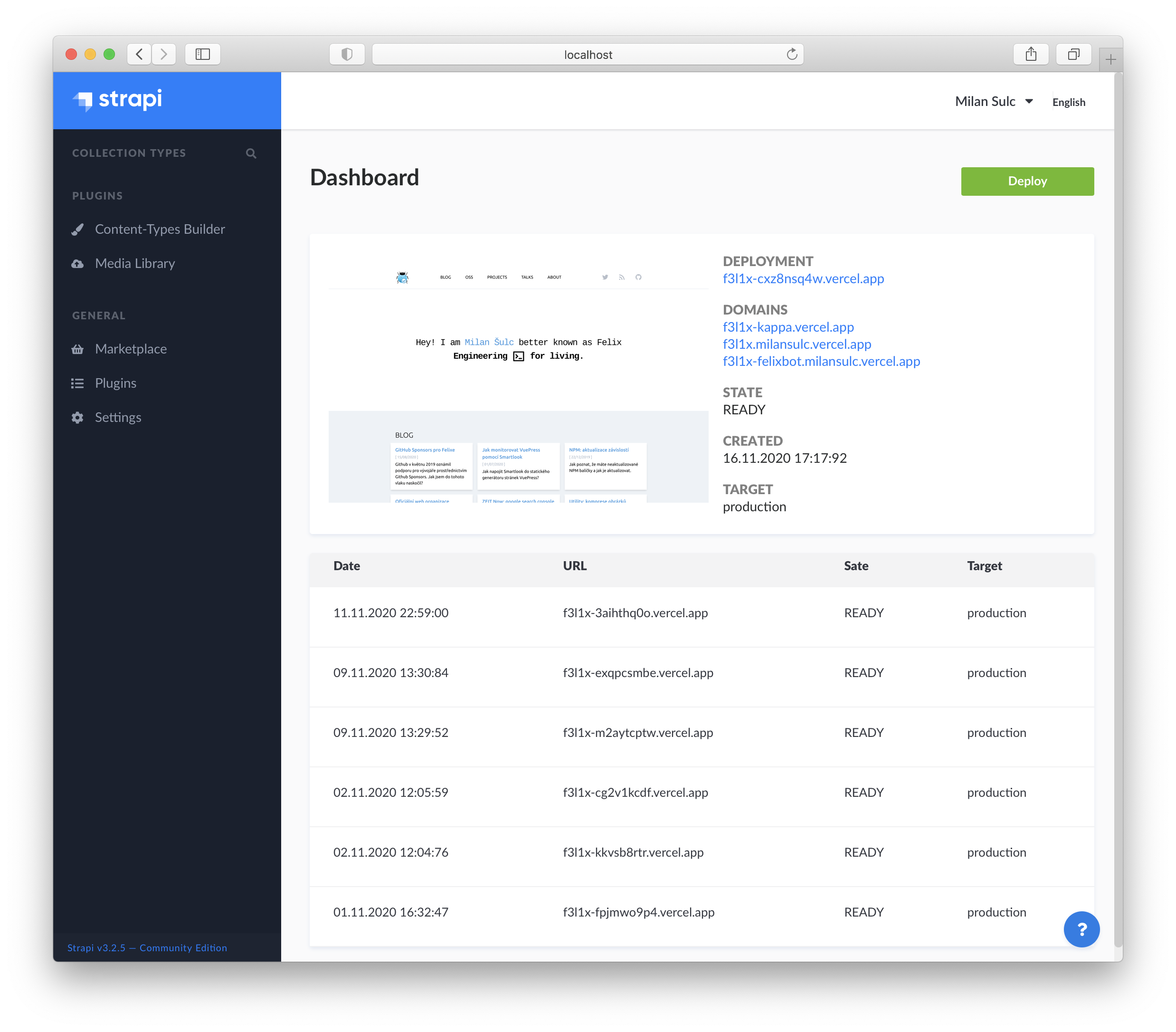The image size is (1176, 1032).
Task: Select the Marketplace menu item
Action: point(131,349)
